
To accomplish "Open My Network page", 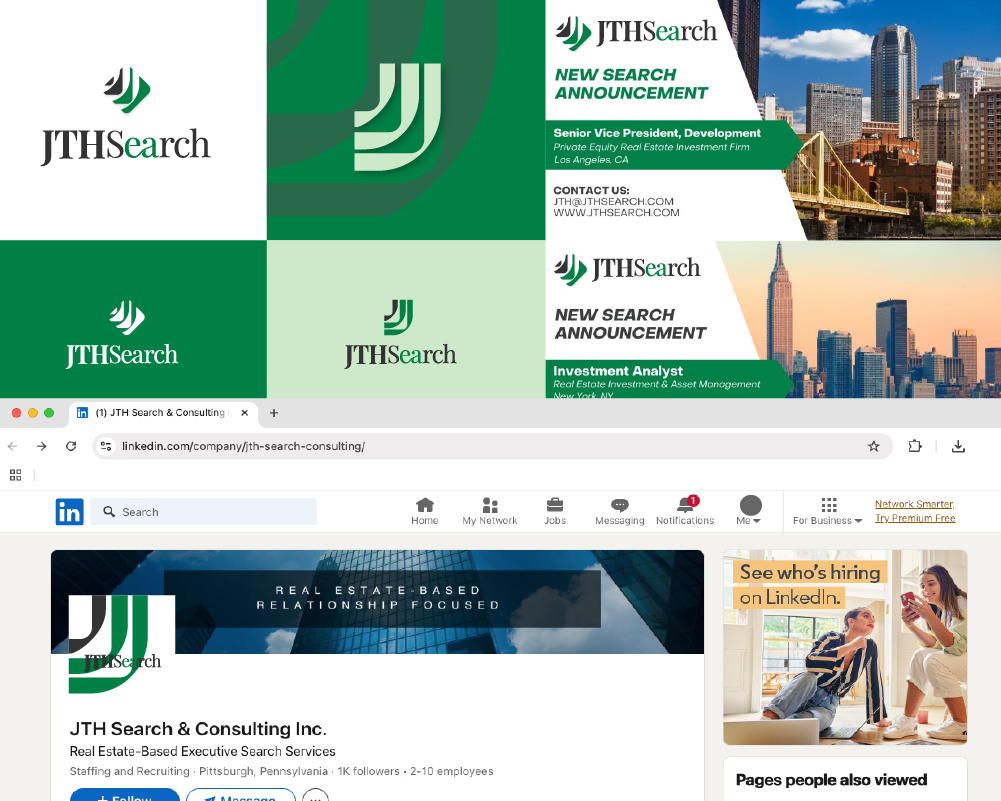I will pyautogui.click(x=490, y=512).
